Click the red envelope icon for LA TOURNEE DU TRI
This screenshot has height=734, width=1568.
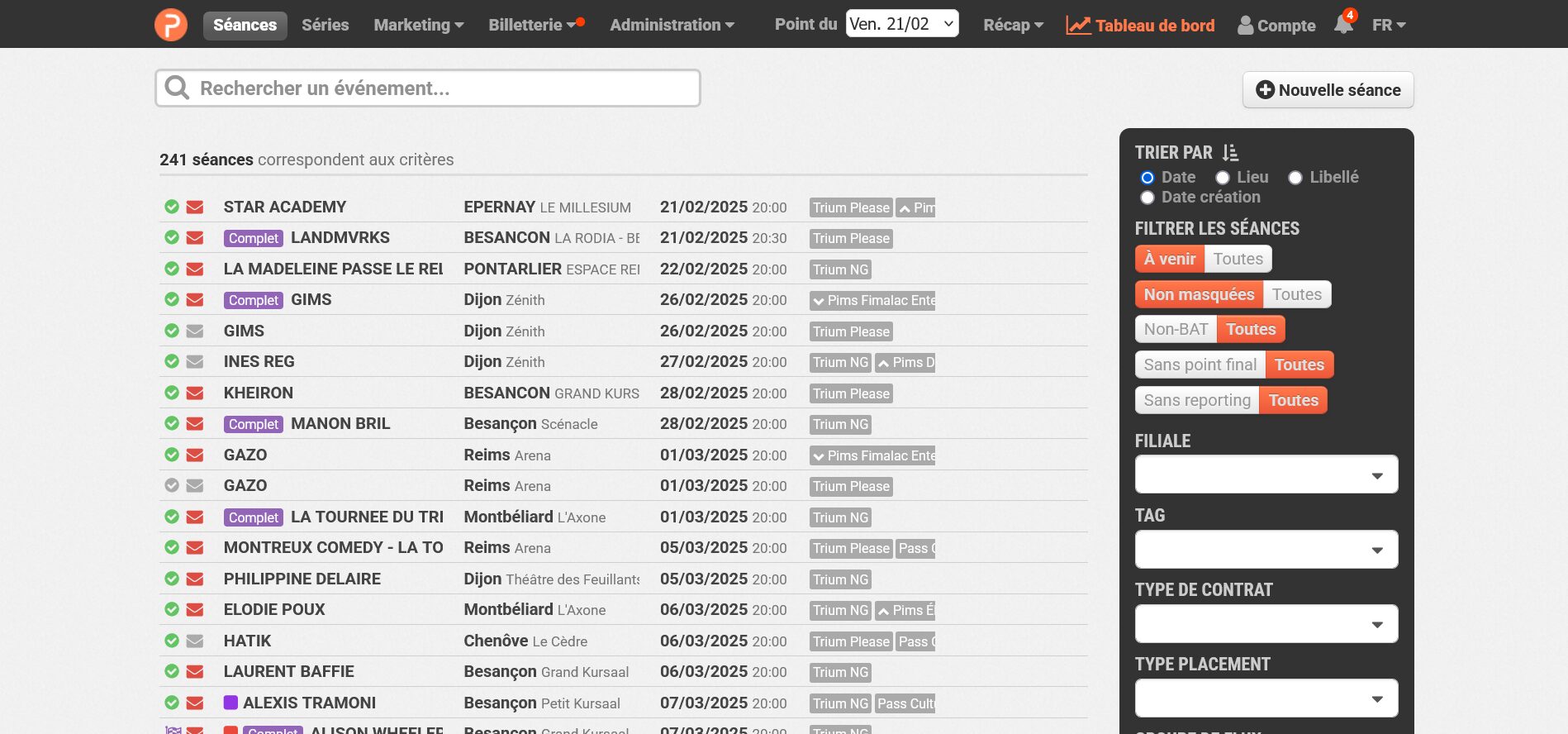195,517
